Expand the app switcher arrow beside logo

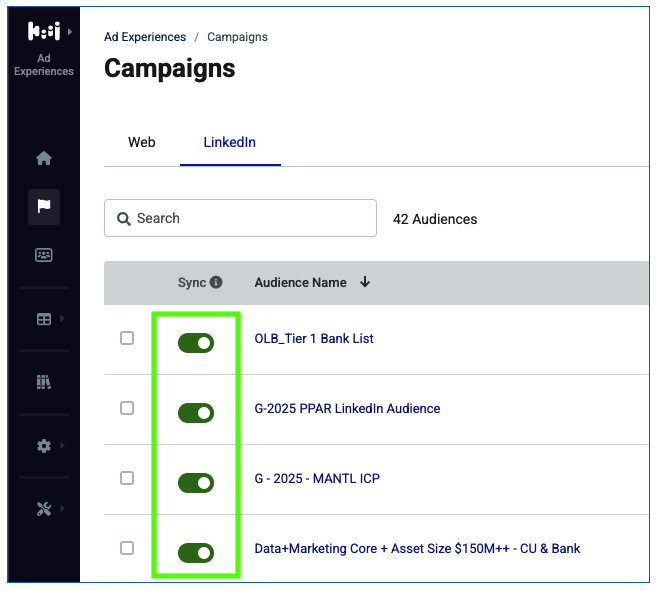pyautogui.click(x=70, y=32)
